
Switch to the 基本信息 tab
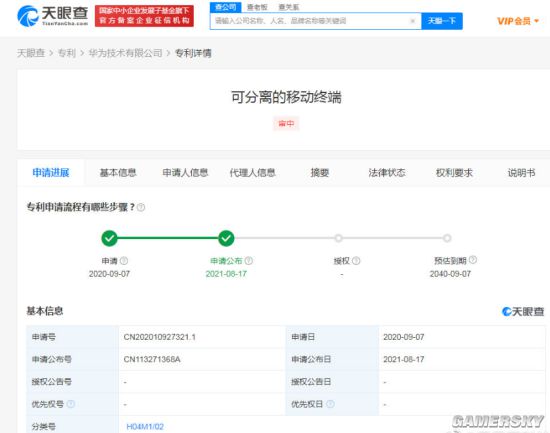tap(118, 173)
